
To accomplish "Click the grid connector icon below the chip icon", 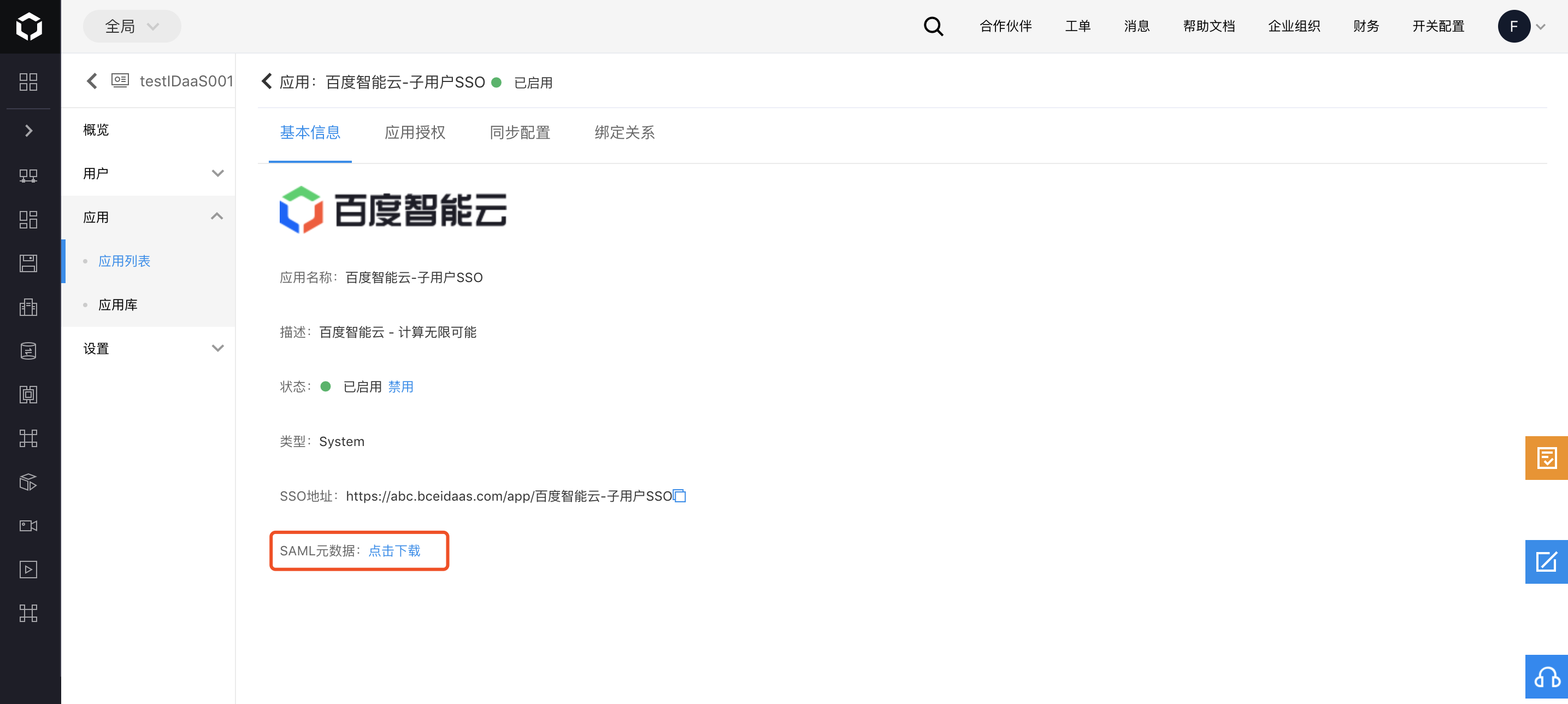I will 28,438.
